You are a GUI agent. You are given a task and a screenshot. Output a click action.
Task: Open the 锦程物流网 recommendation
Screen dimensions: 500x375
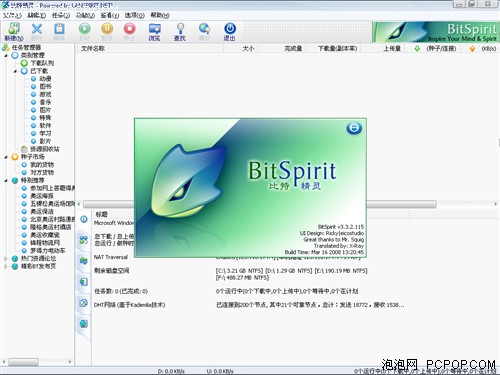(45, 243)
